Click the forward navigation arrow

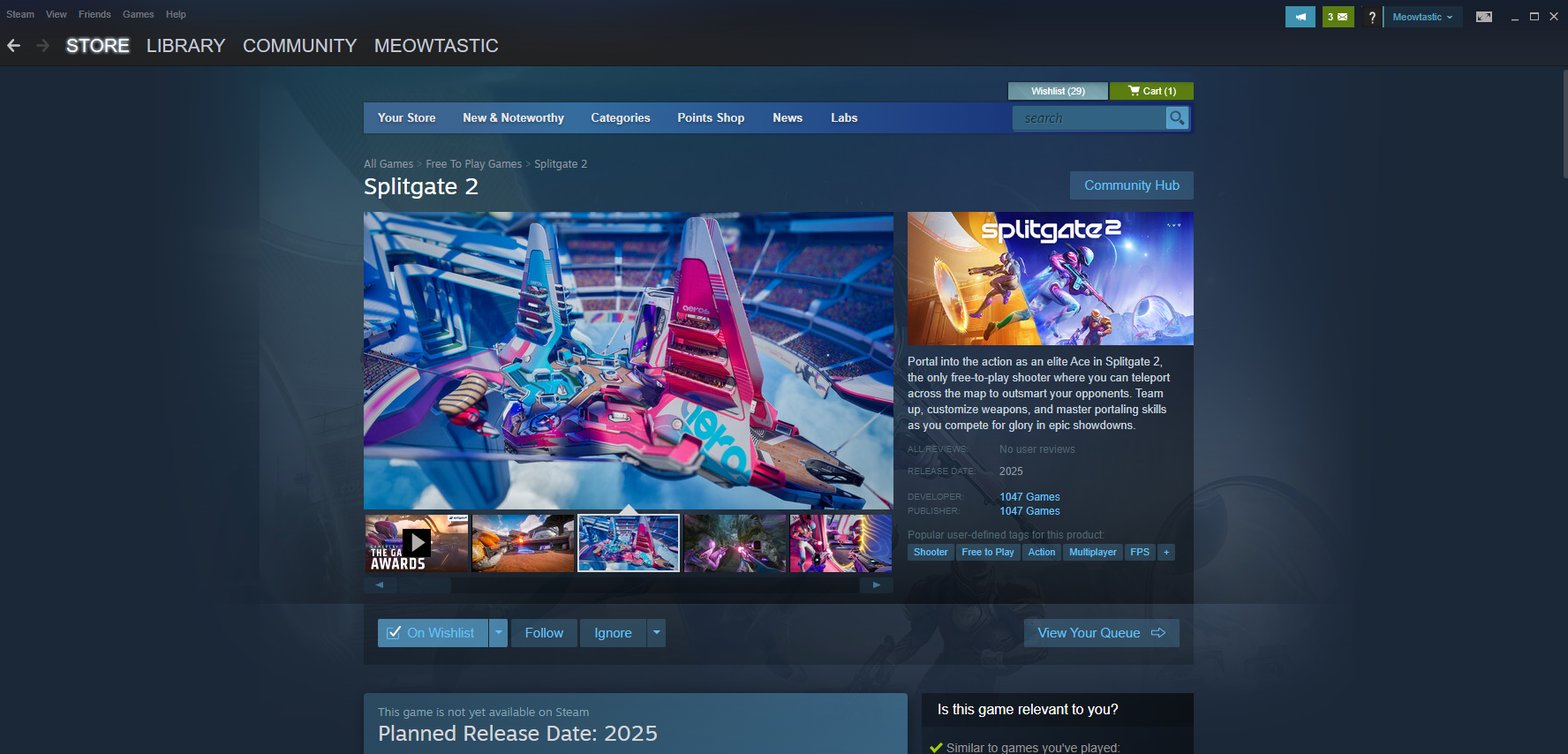(42, 46)
